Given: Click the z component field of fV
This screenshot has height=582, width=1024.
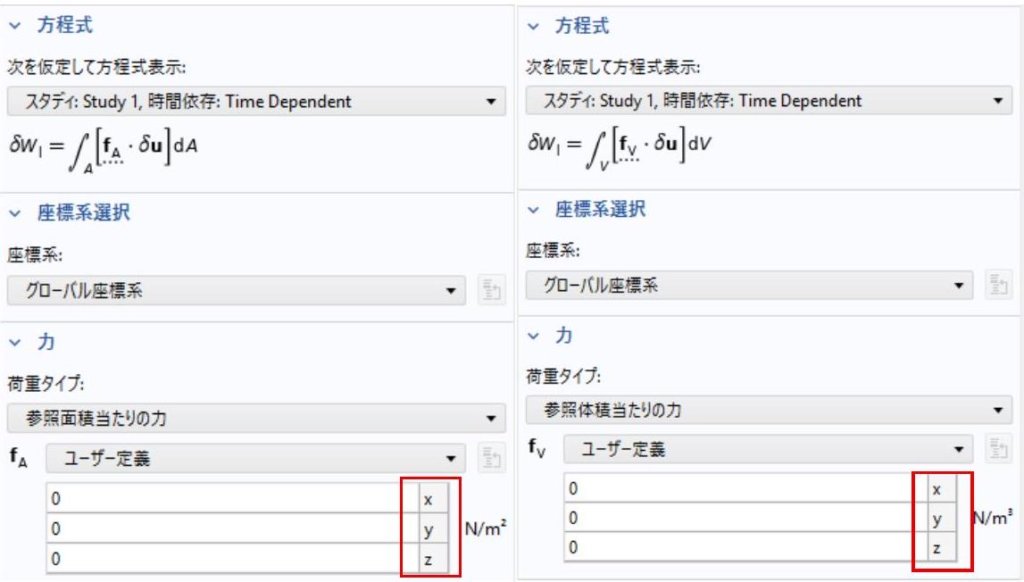Looking at the screenshot, I should pyautogui.click(x=738, y=548).
